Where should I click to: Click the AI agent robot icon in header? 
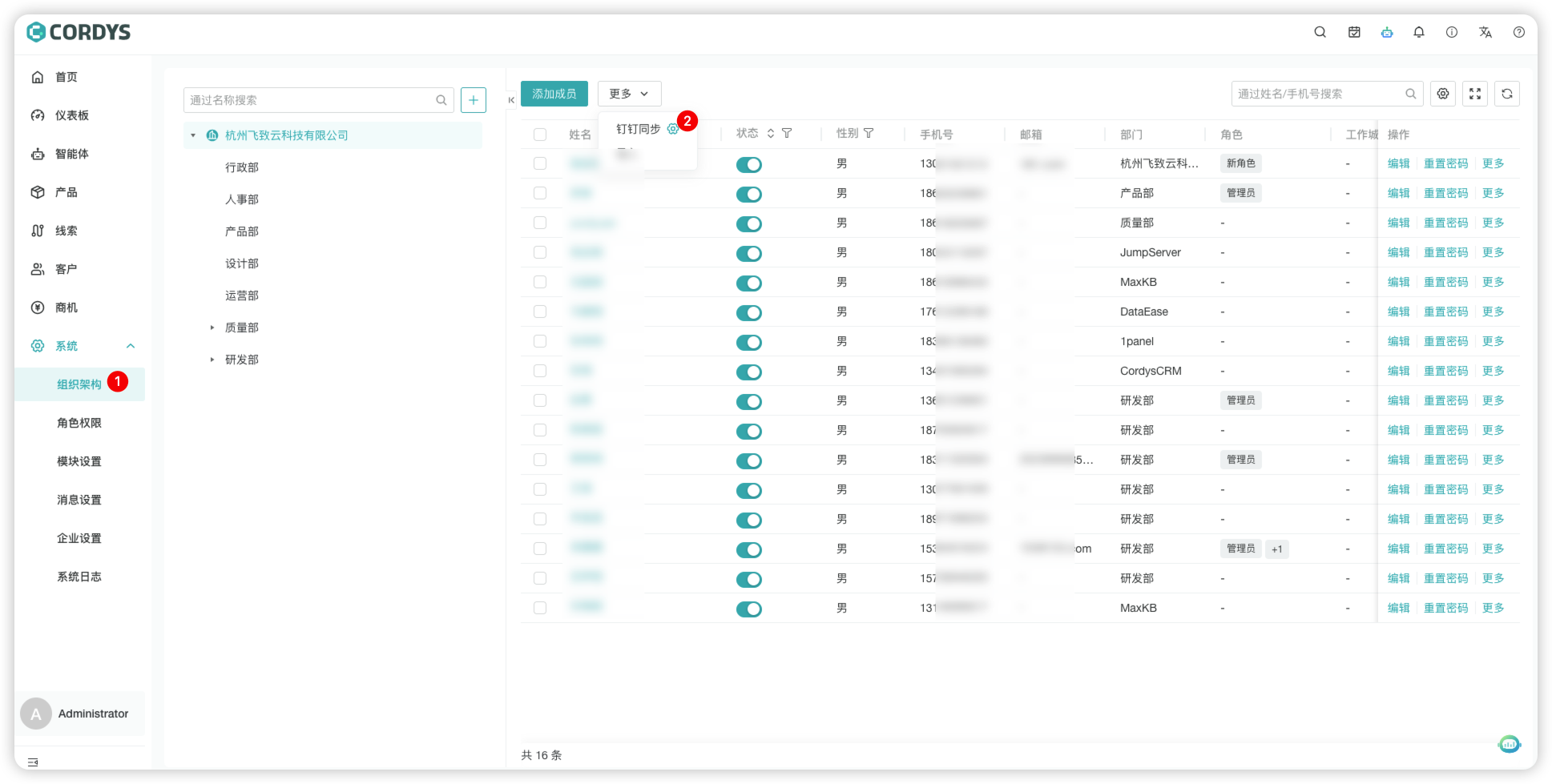click(1386, 32)
